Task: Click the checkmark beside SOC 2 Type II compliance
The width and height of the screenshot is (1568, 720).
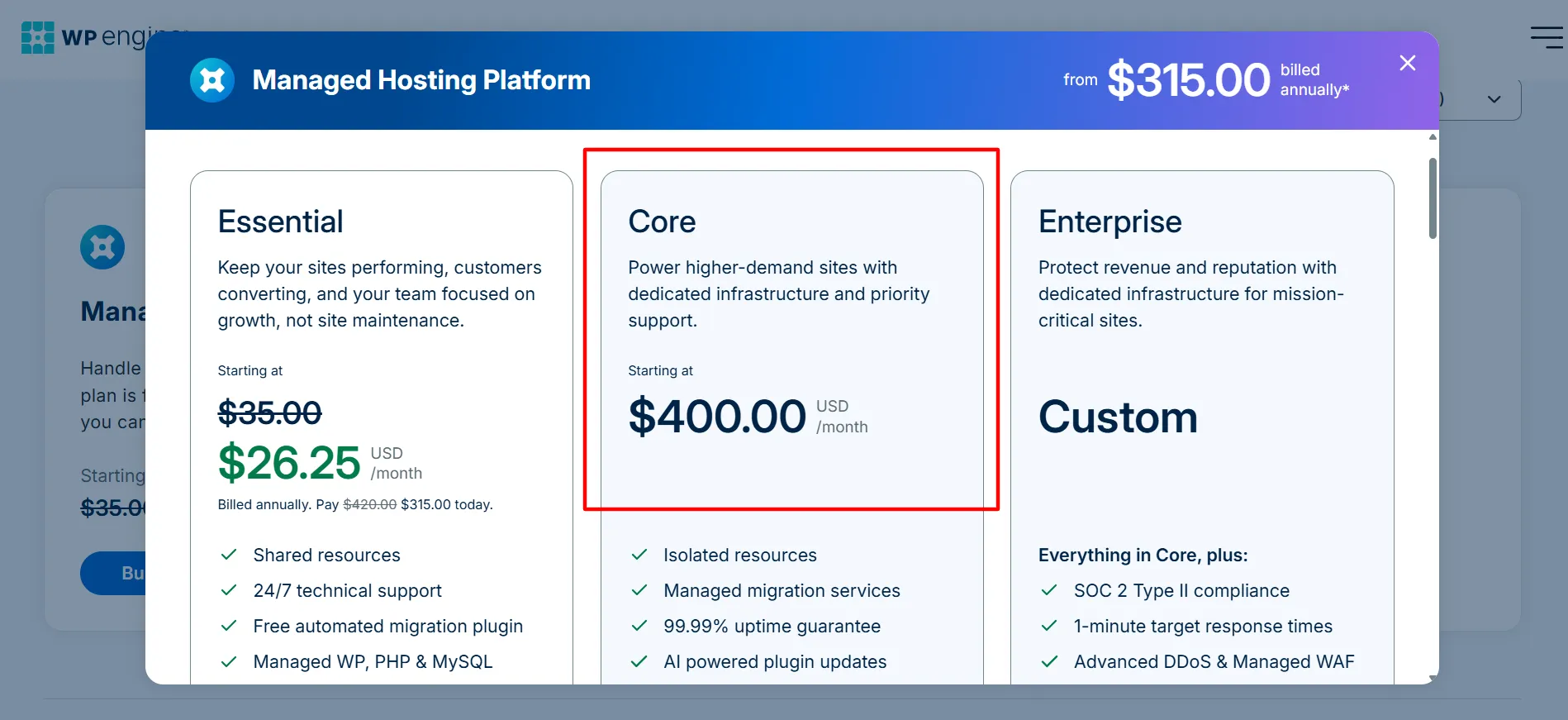Action: [x=1049, y=590]
